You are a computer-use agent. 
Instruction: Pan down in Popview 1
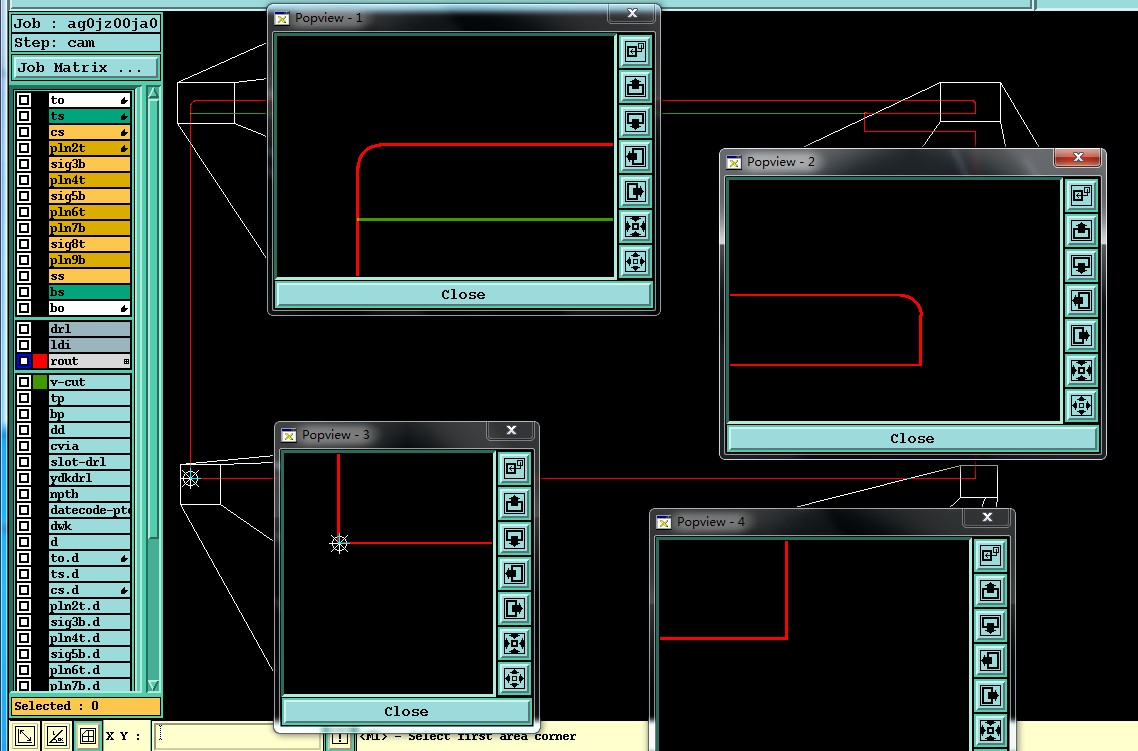point(635,121)
